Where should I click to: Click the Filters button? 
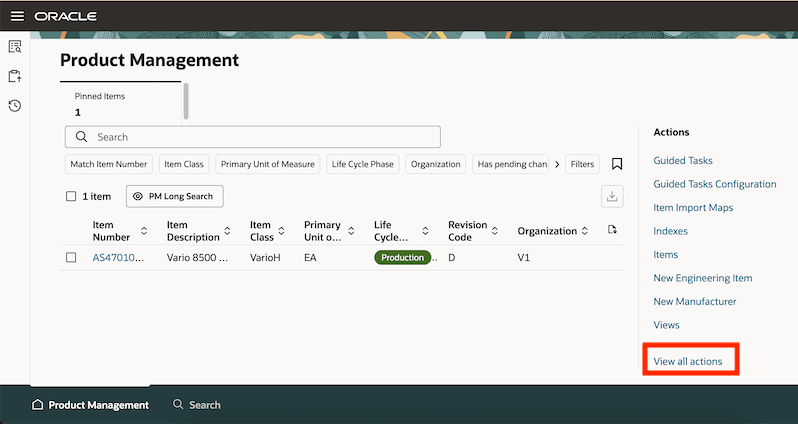(x=582, y=164)
